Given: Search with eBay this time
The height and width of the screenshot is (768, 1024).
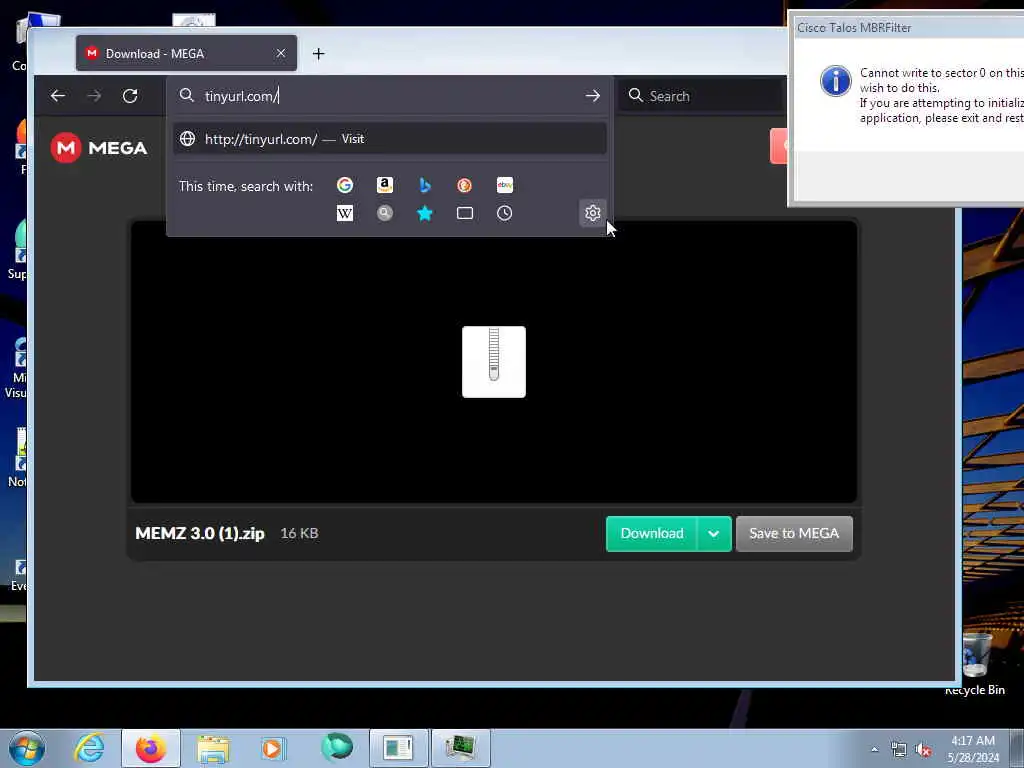Looking at the screenshot, I should [505, 185].
